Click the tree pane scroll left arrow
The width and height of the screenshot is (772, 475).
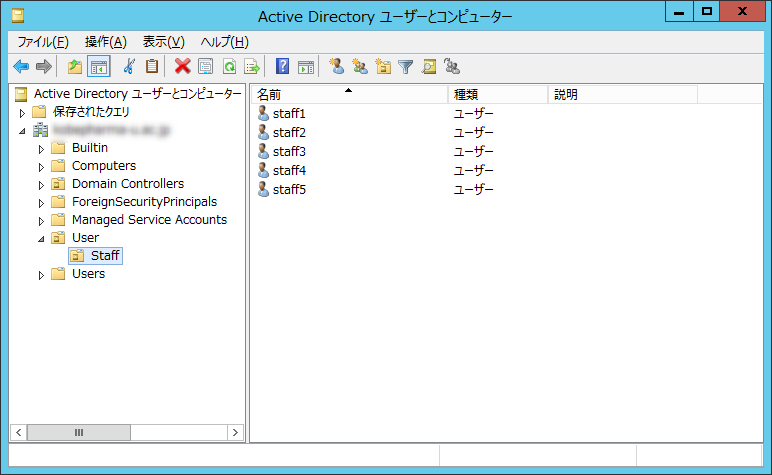pyautogui.click(x=19, y=433)
